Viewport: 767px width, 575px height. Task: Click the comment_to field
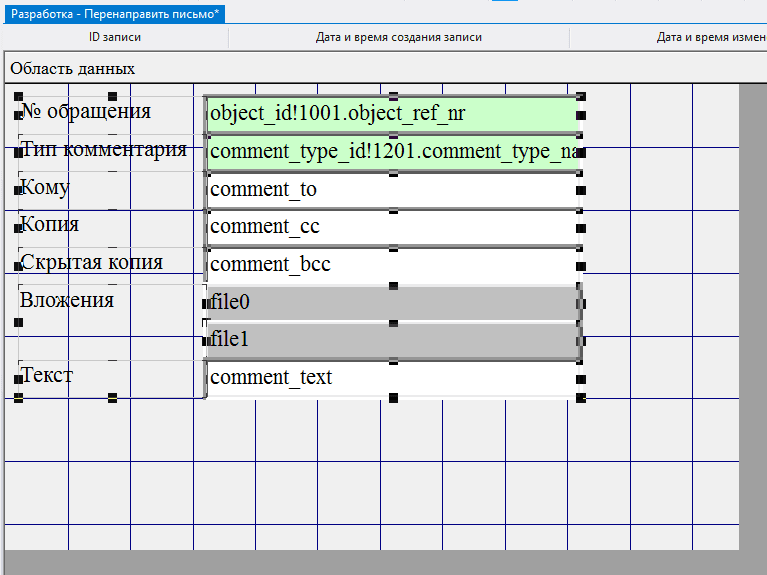point(392,189)
